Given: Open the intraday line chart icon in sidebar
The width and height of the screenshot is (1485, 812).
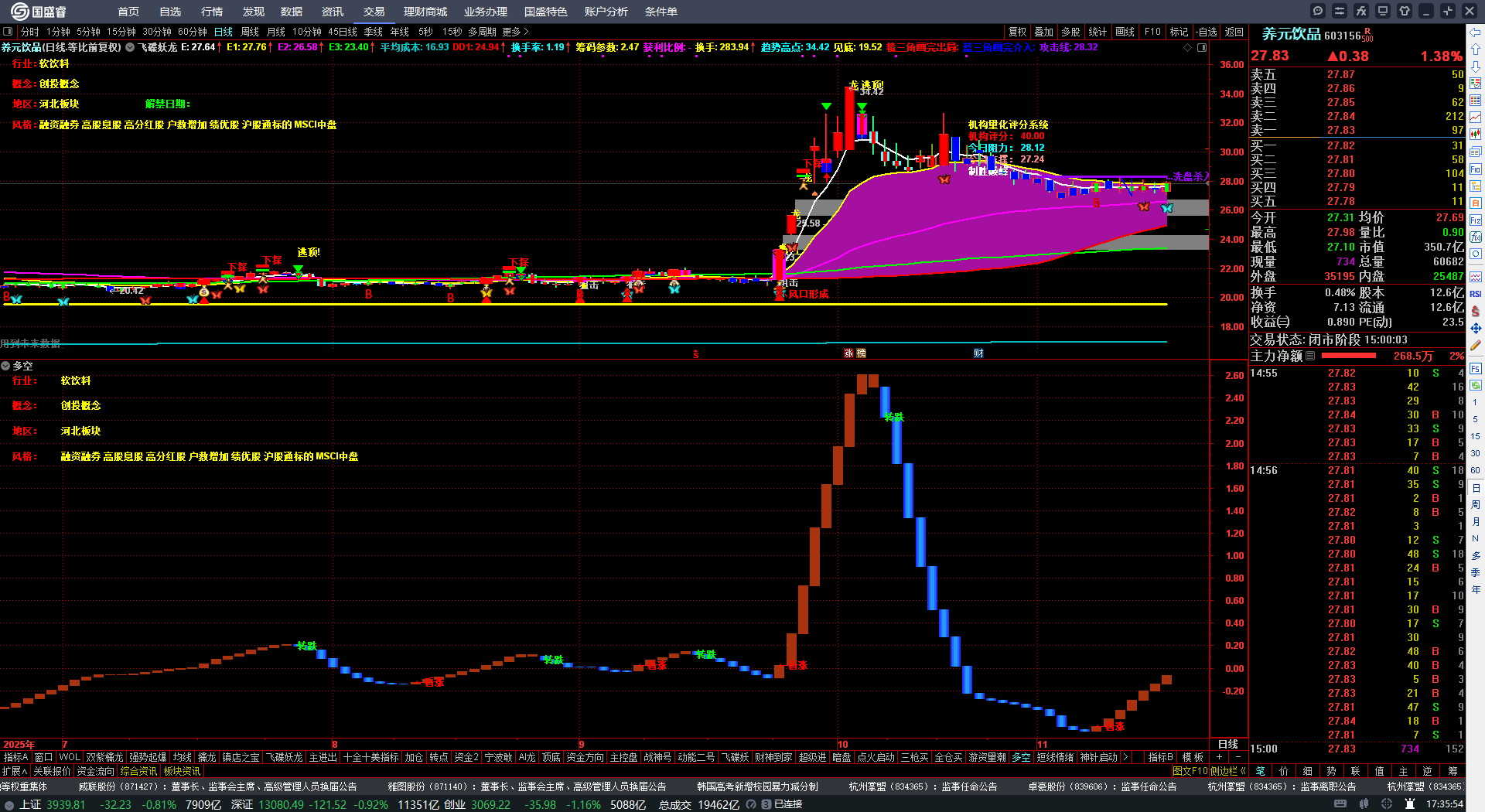Looking at the screenshot, I should pos(1476,118).
